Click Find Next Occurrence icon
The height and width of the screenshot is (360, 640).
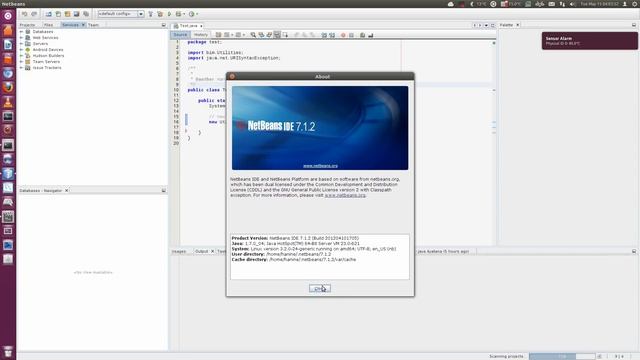(269, 35)
